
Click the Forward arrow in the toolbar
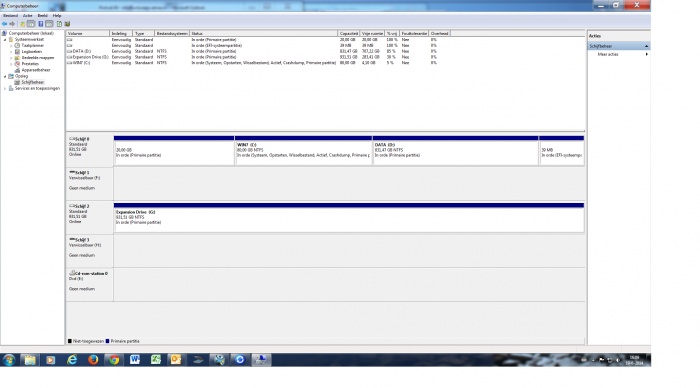coord(12,24)
